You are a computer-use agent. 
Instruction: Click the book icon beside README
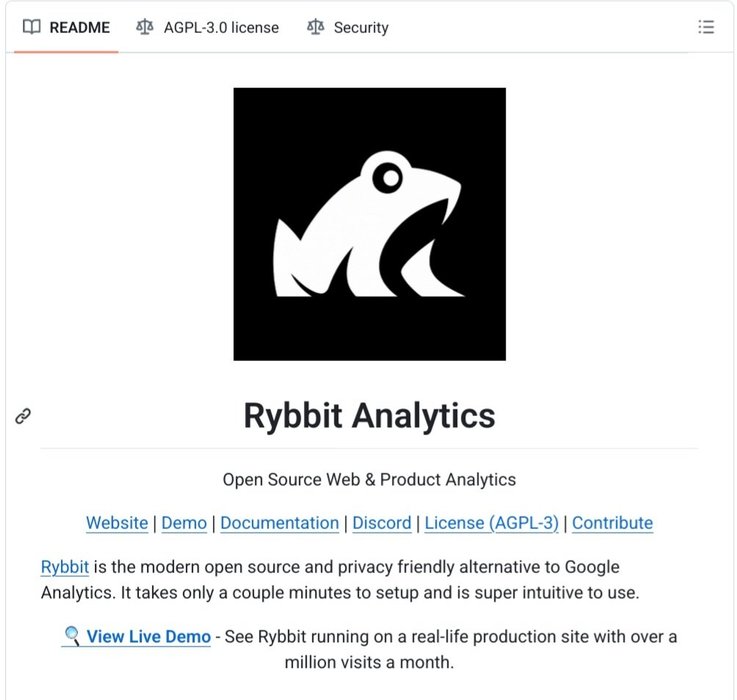pyautogui.click(x=32, y=28)
